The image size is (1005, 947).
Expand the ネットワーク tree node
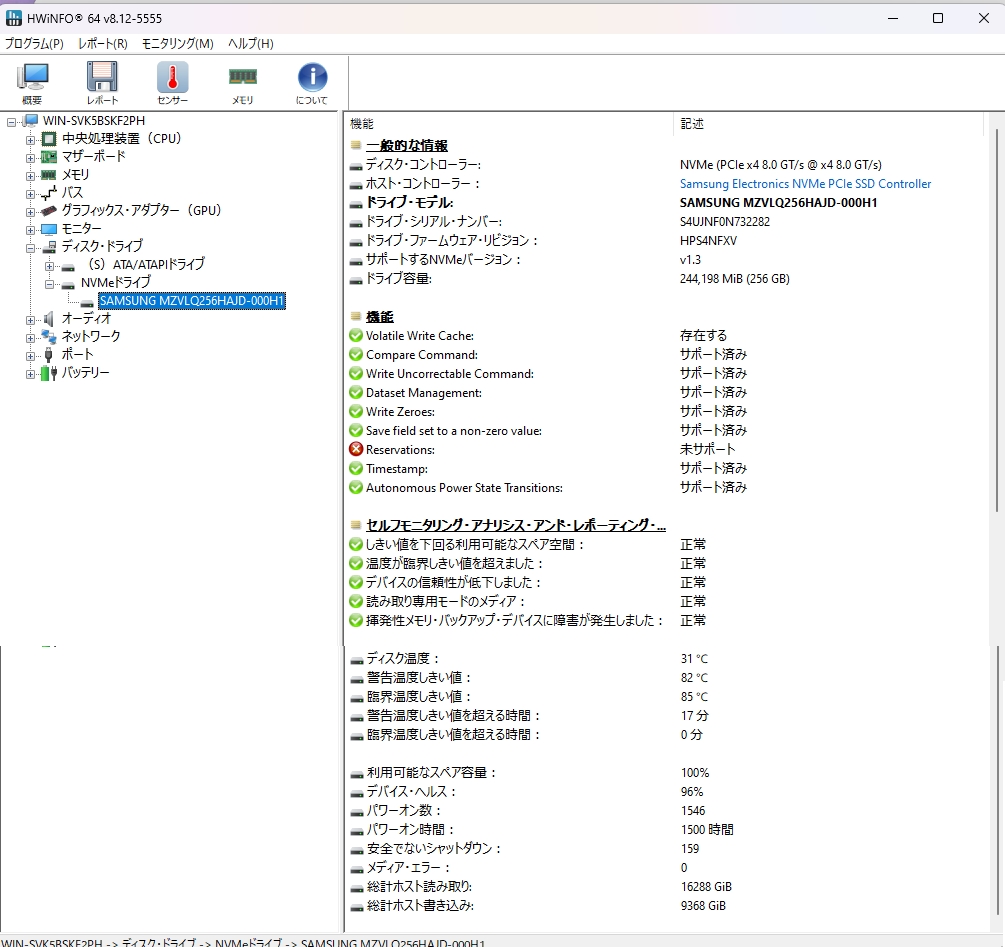(31, 337)
